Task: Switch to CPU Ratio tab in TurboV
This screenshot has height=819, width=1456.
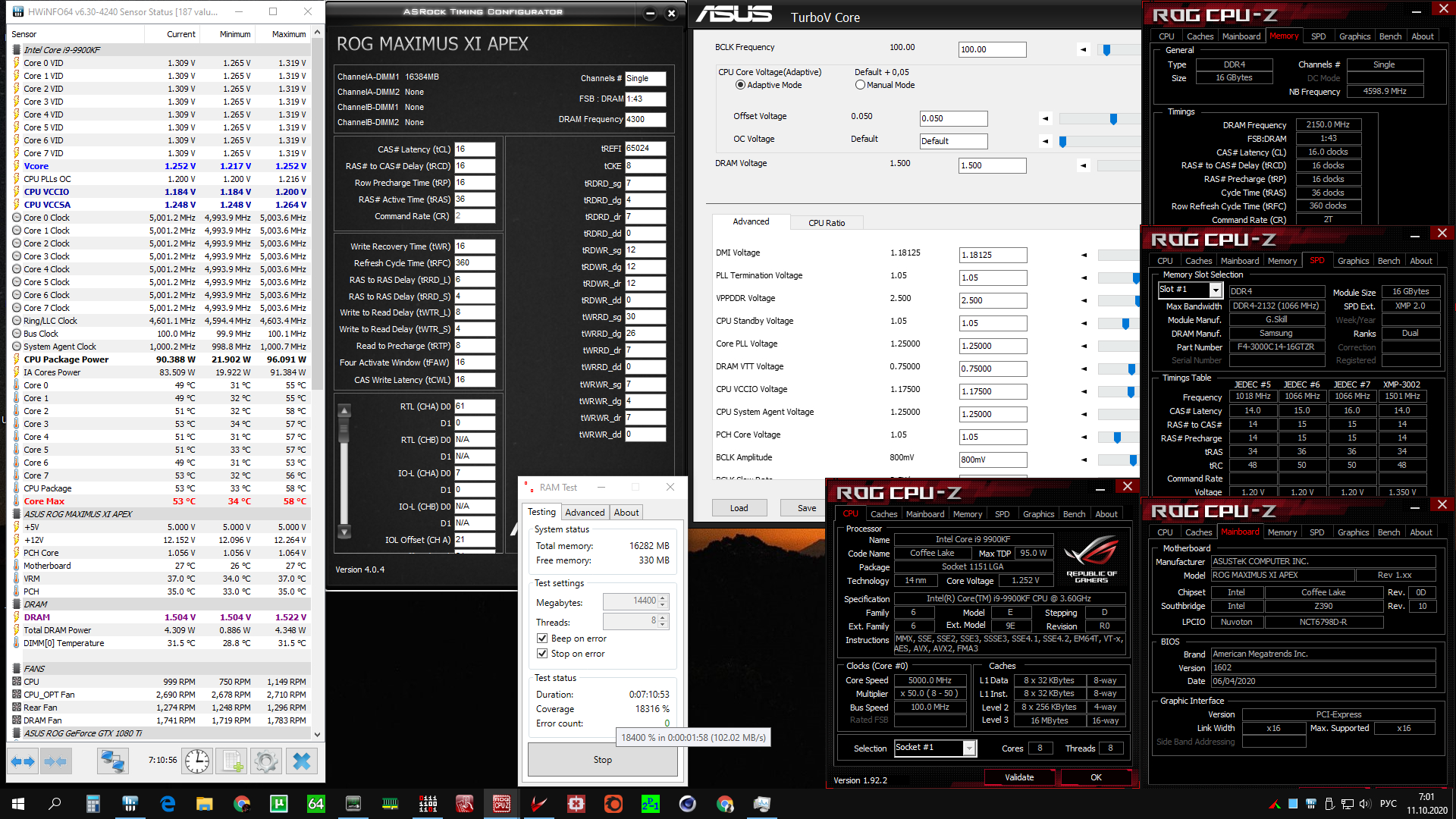Action: [x=826, y=223]
